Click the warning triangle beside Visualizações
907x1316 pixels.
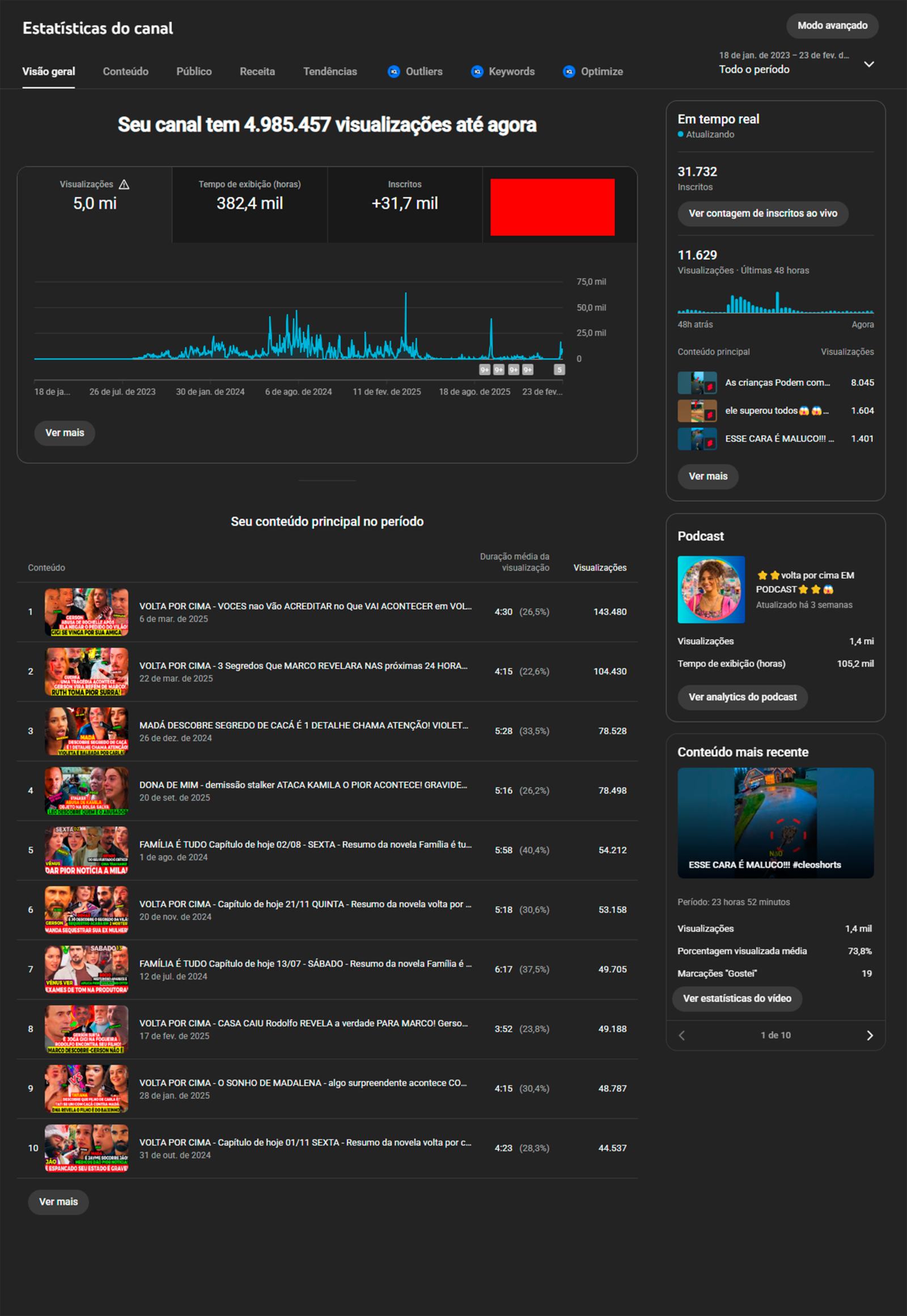point(124,184)
